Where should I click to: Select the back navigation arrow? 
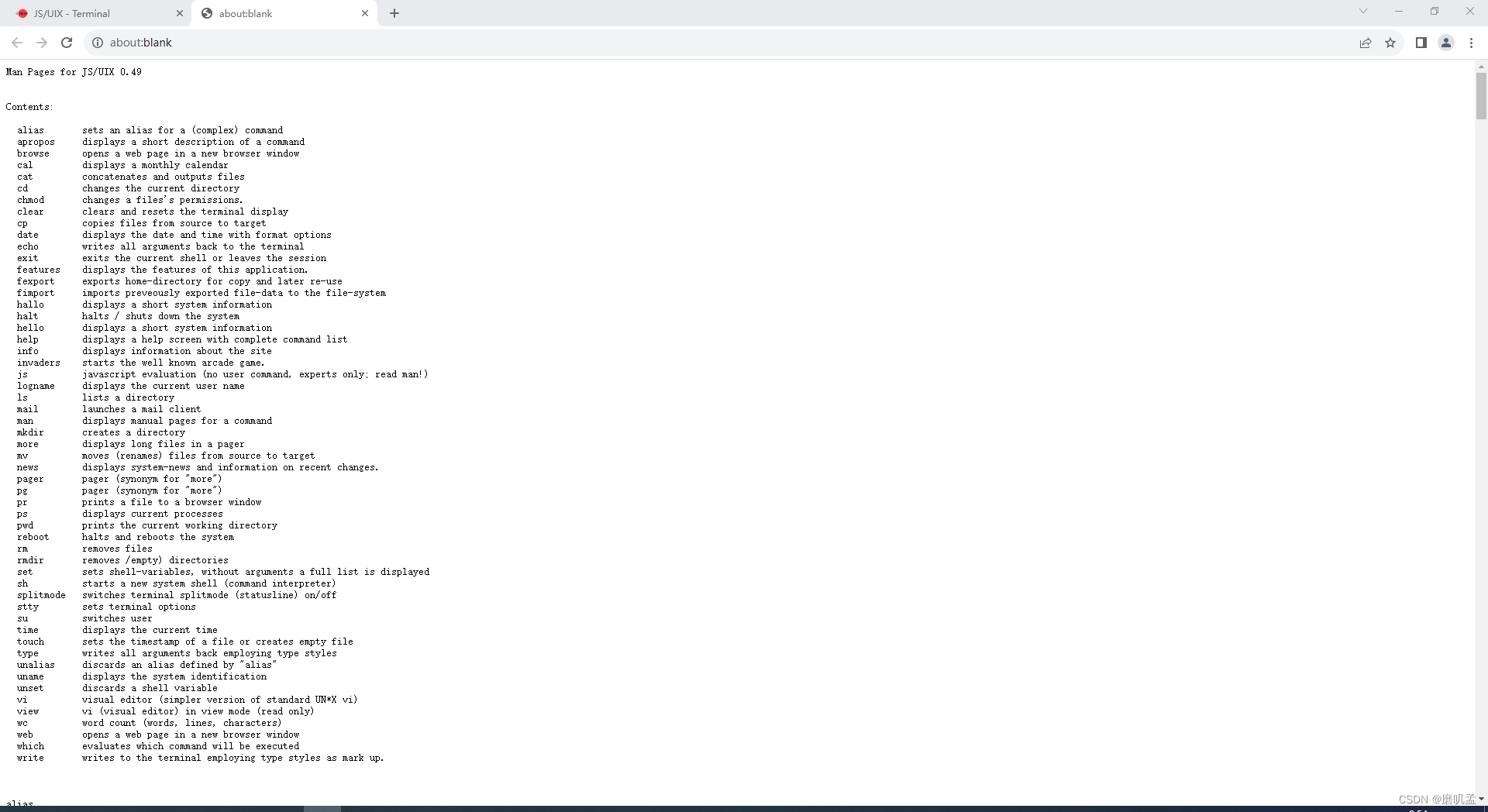tap(17, 43)
